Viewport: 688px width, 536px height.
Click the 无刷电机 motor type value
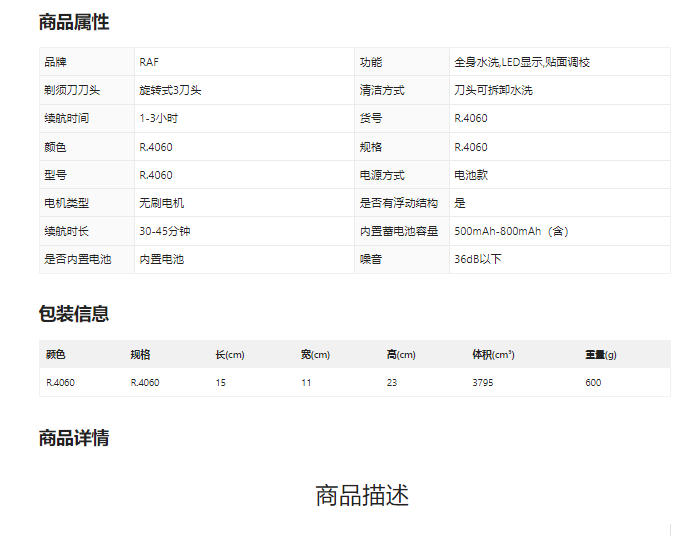[161, 203]
